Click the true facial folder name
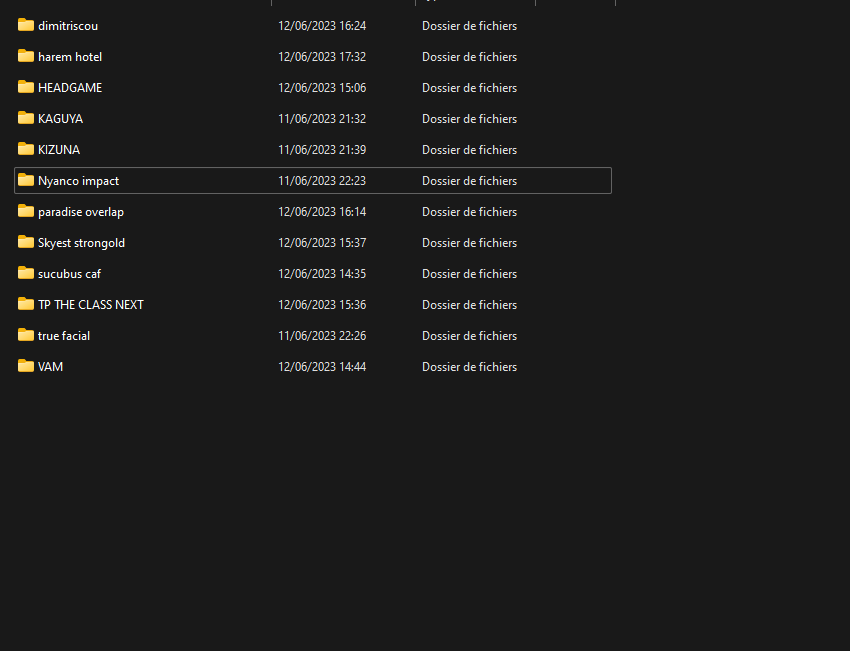 point(64,336)
